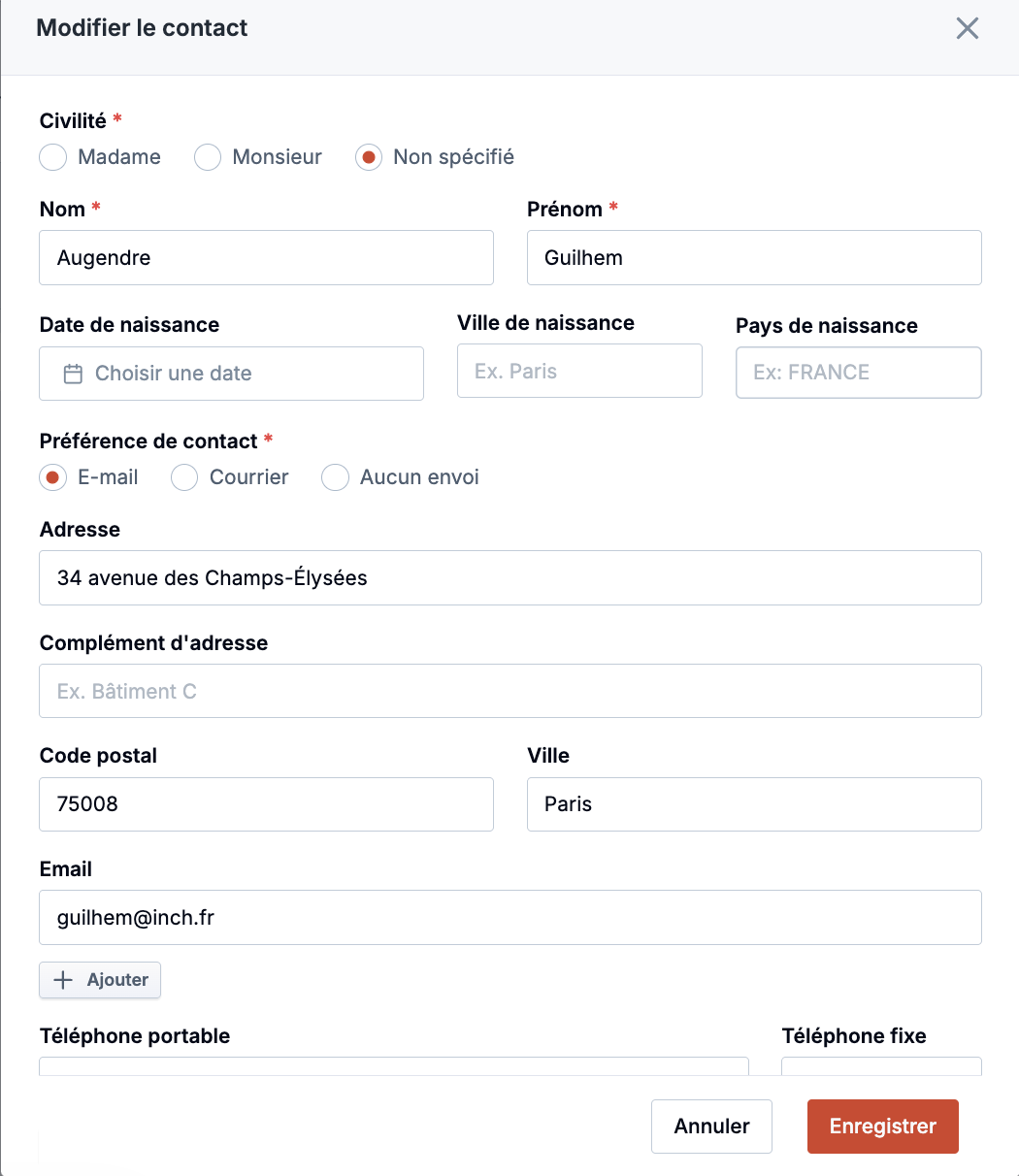Open the Date de naissance picker

coord(231,374)
